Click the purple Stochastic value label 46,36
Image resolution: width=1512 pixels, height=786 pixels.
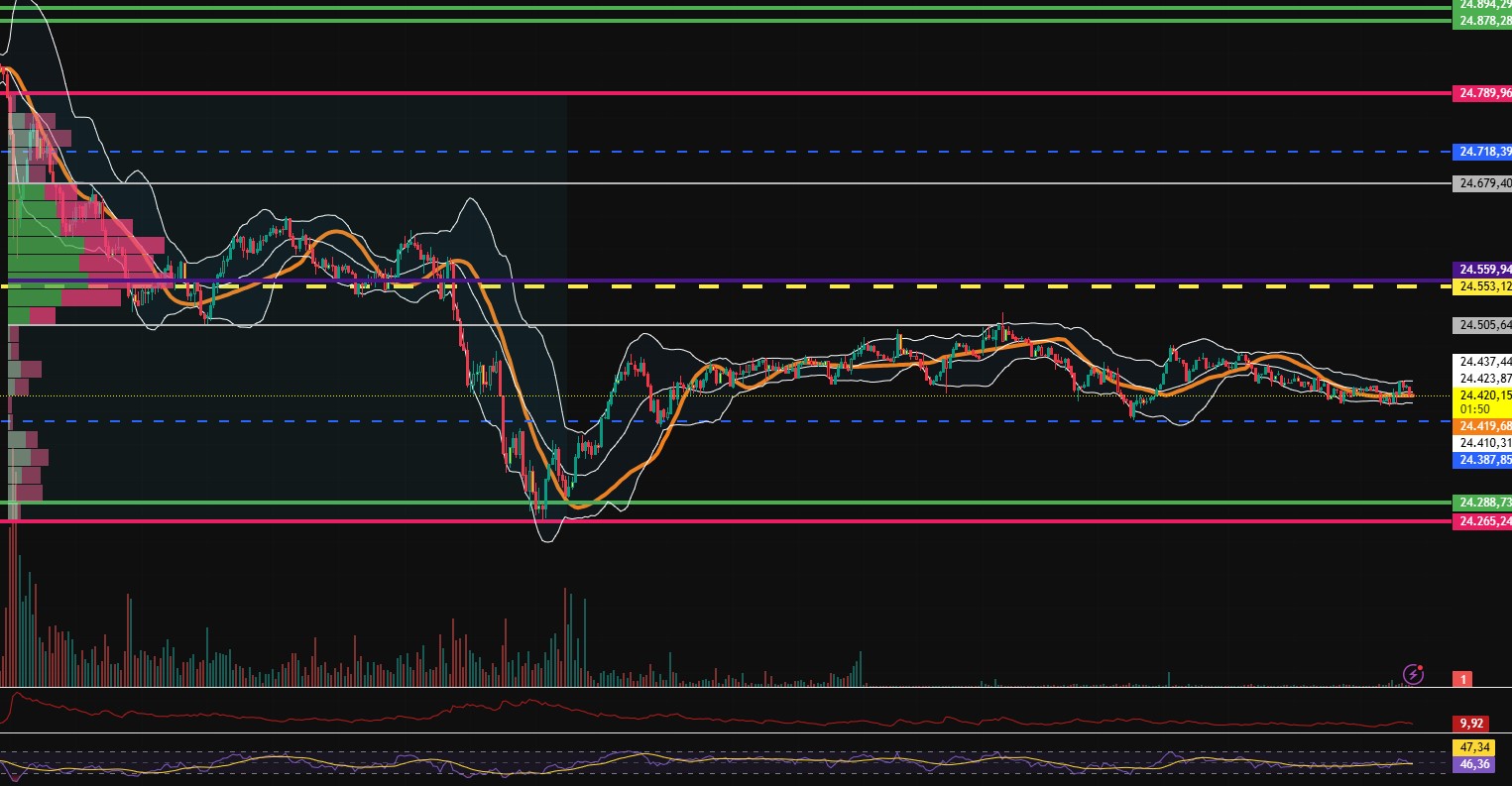pyautogui.click(x=1476, y=764)
